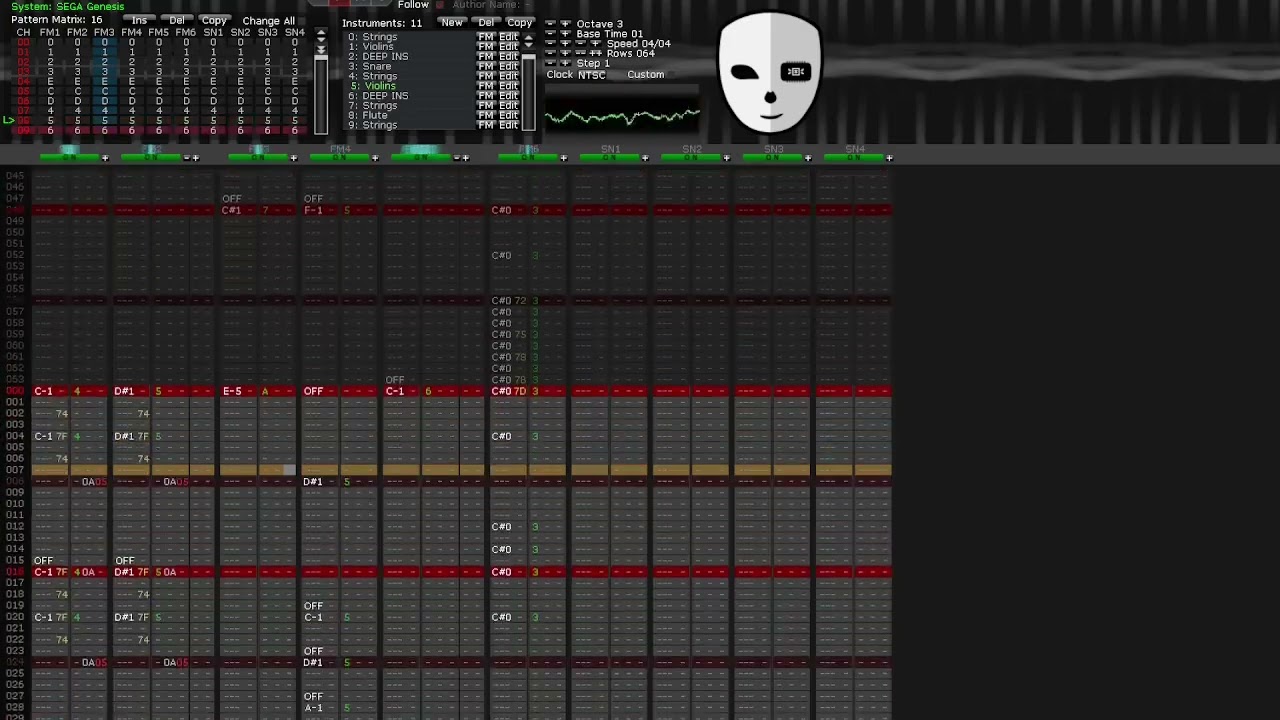Select C-1 note in FM1 row 000
The image size is (1280, 720).
(43, 391)
